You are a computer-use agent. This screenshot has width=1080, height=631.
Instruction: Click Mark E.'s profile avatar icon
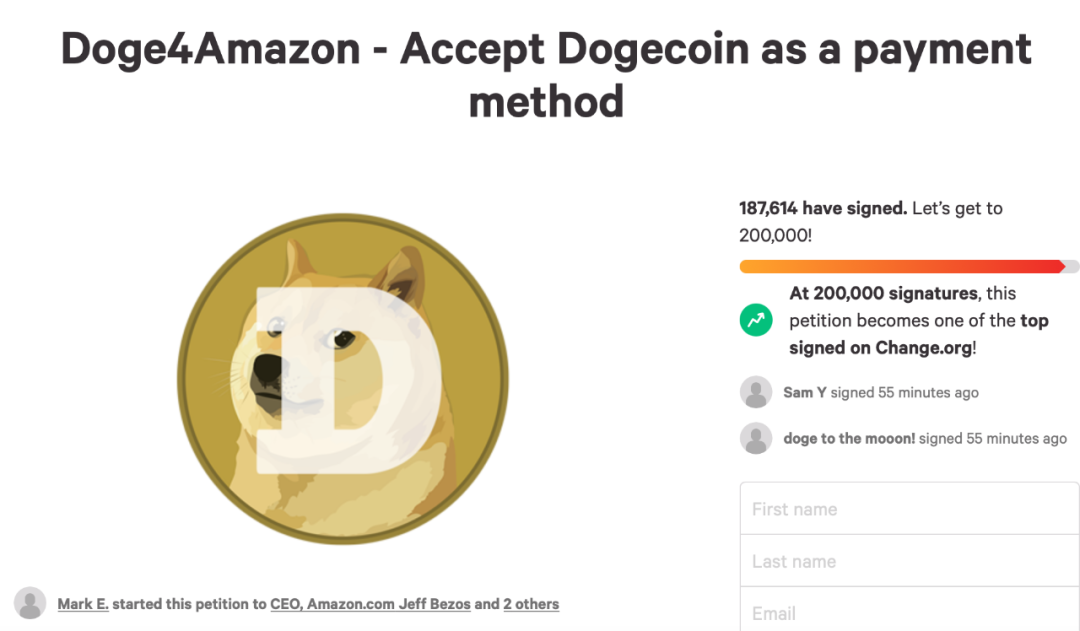pyautogui.click(x=31, y=603)
